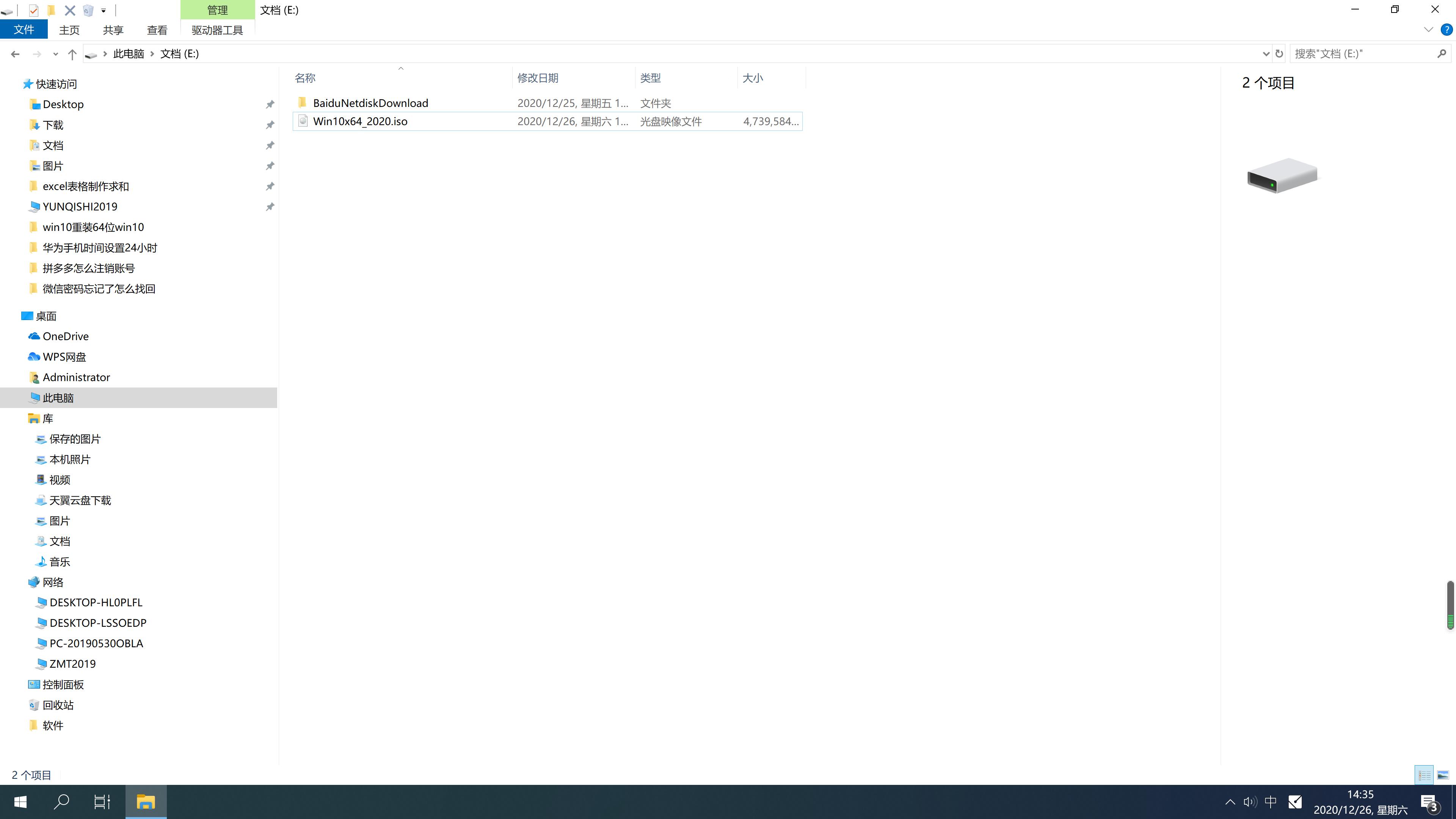The height and width of the screenshot is (819, 1456).
Task: Expand the 库 library section
Action: 17,418
